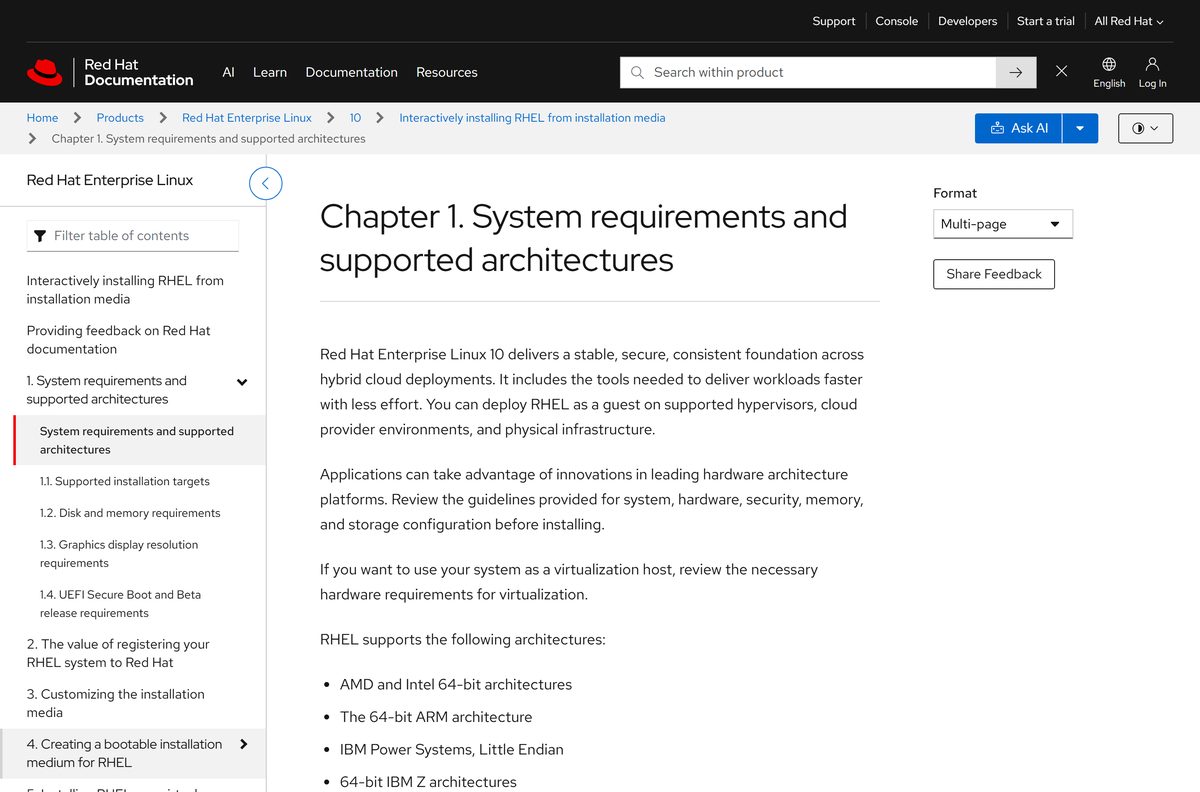The height and width of the screenshot is (792, 1200).
Task: Click the Products breadcrumb
Action: [120, 118]
